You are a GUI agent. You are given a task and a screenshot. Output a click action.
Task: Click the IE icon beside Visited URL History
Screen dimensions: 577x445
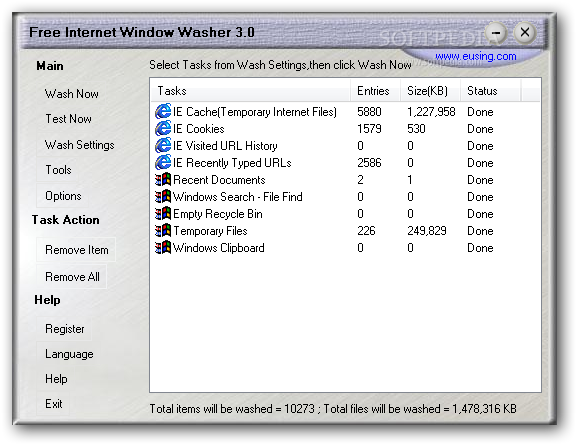163,145
